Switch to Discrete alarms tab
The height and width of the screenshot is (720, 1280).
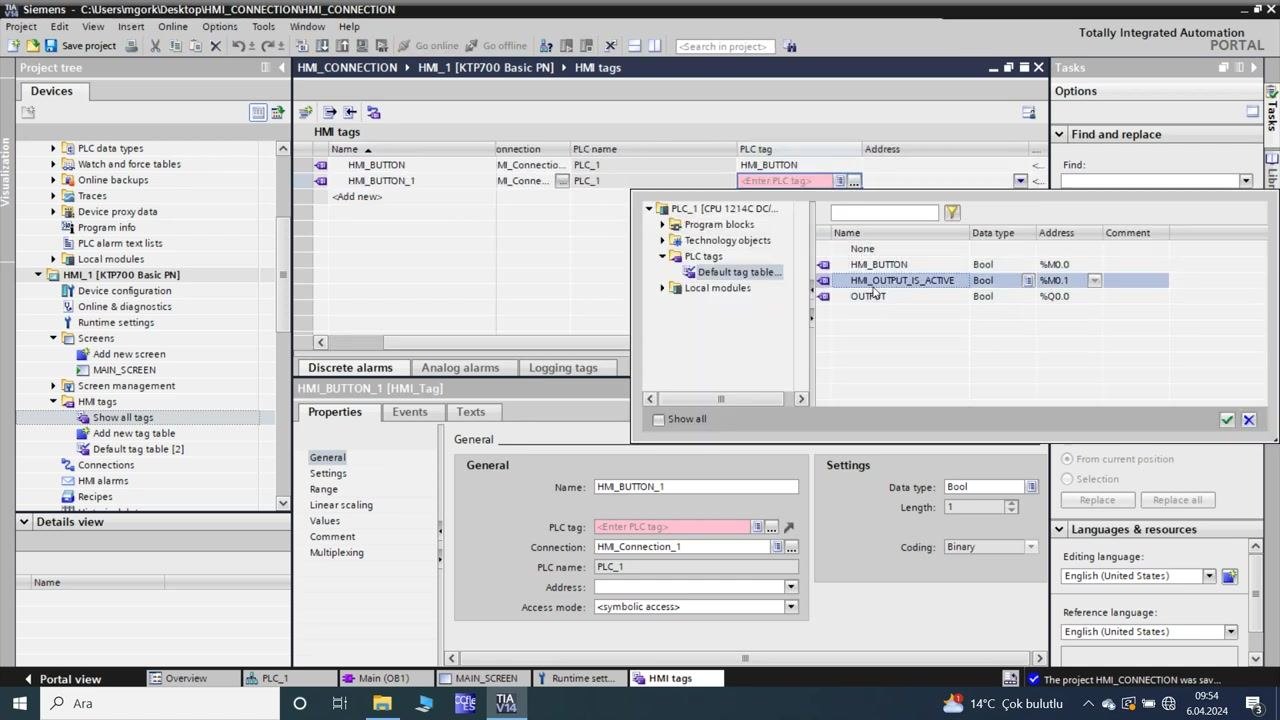point(350,368)
